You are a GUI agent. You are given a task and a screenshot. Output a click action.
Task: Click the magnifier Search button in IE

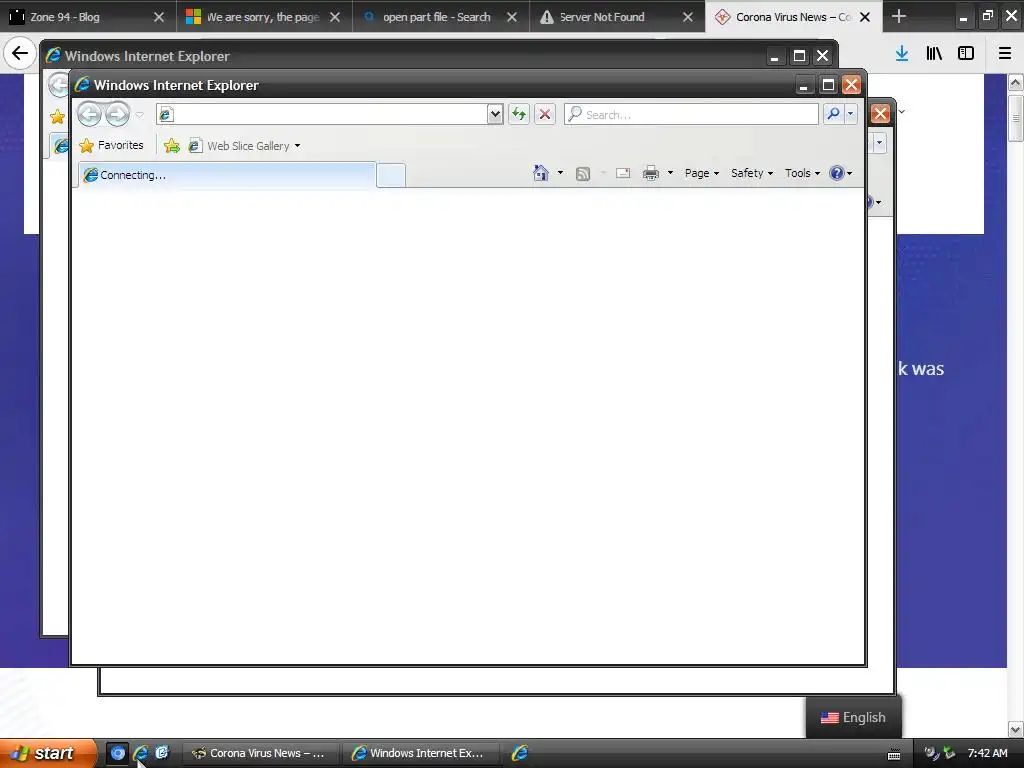(833, 114)
